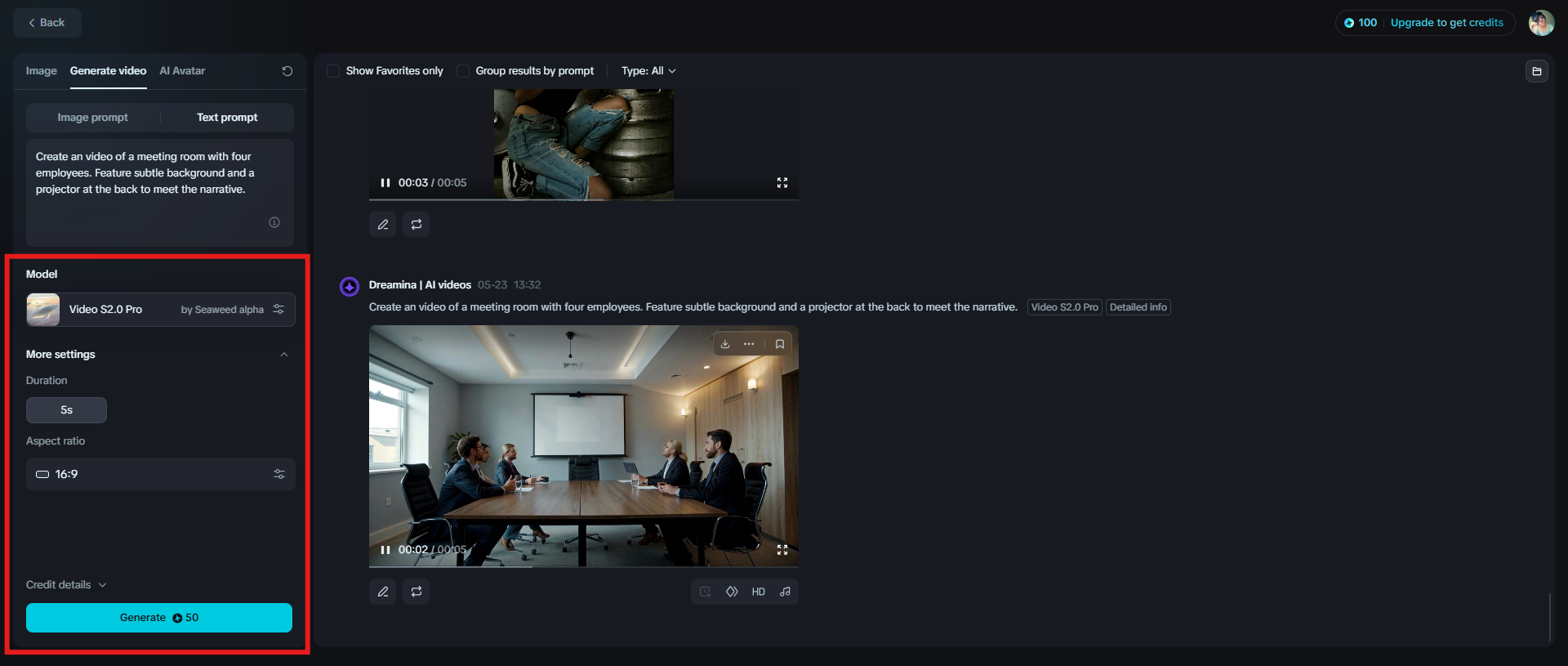Viewport: 1568px width, 666px height.
Task: Open Detailed info for the meeting room video
Action: [x=1138, y=307]
